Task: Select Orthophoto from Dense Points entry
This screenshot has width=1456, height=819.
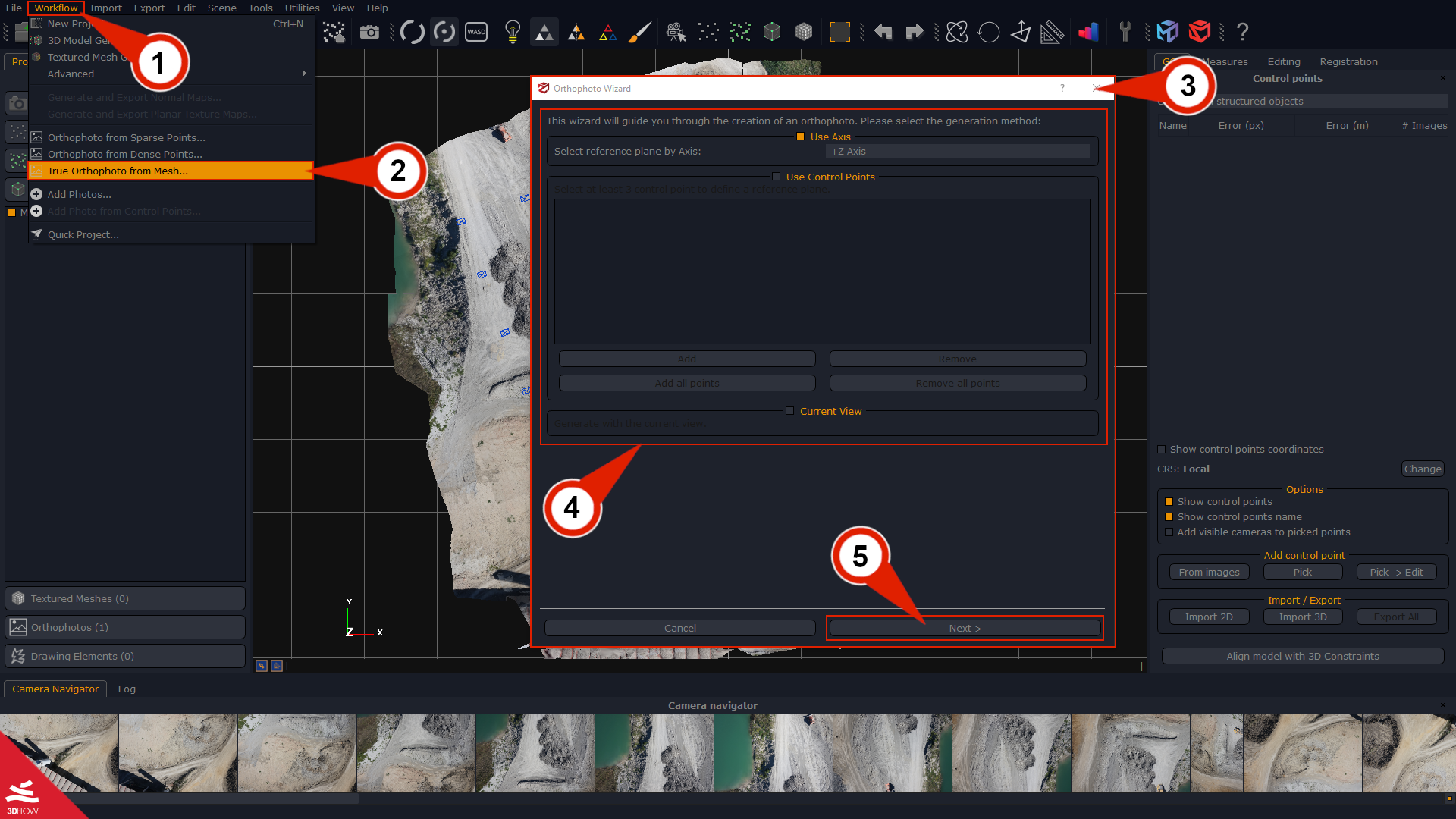Action: [171, 154]
